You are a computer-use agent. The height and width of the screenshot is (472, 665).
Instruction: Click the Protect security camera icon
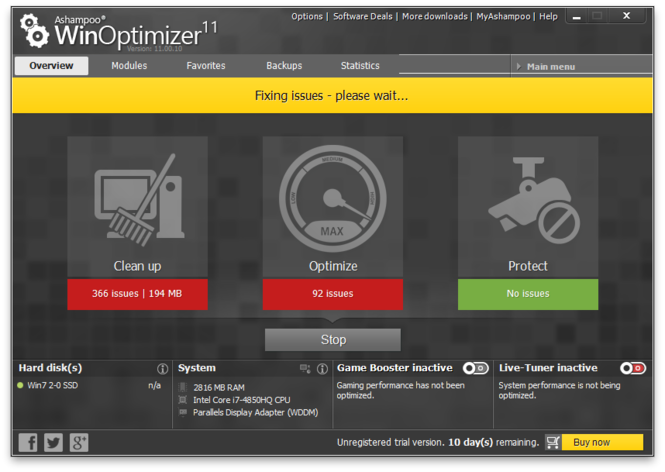tap(534, 200)
